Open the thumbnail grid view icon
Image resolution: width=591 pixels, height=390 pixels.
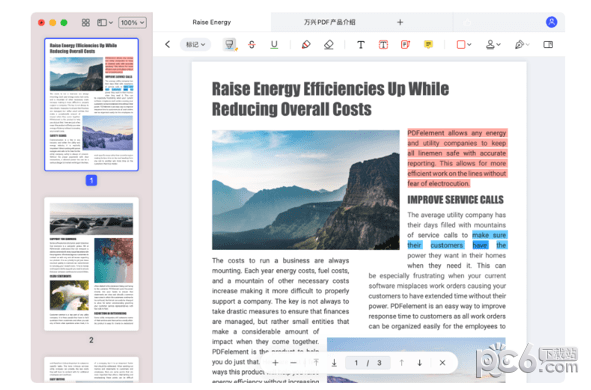[86, 23]
